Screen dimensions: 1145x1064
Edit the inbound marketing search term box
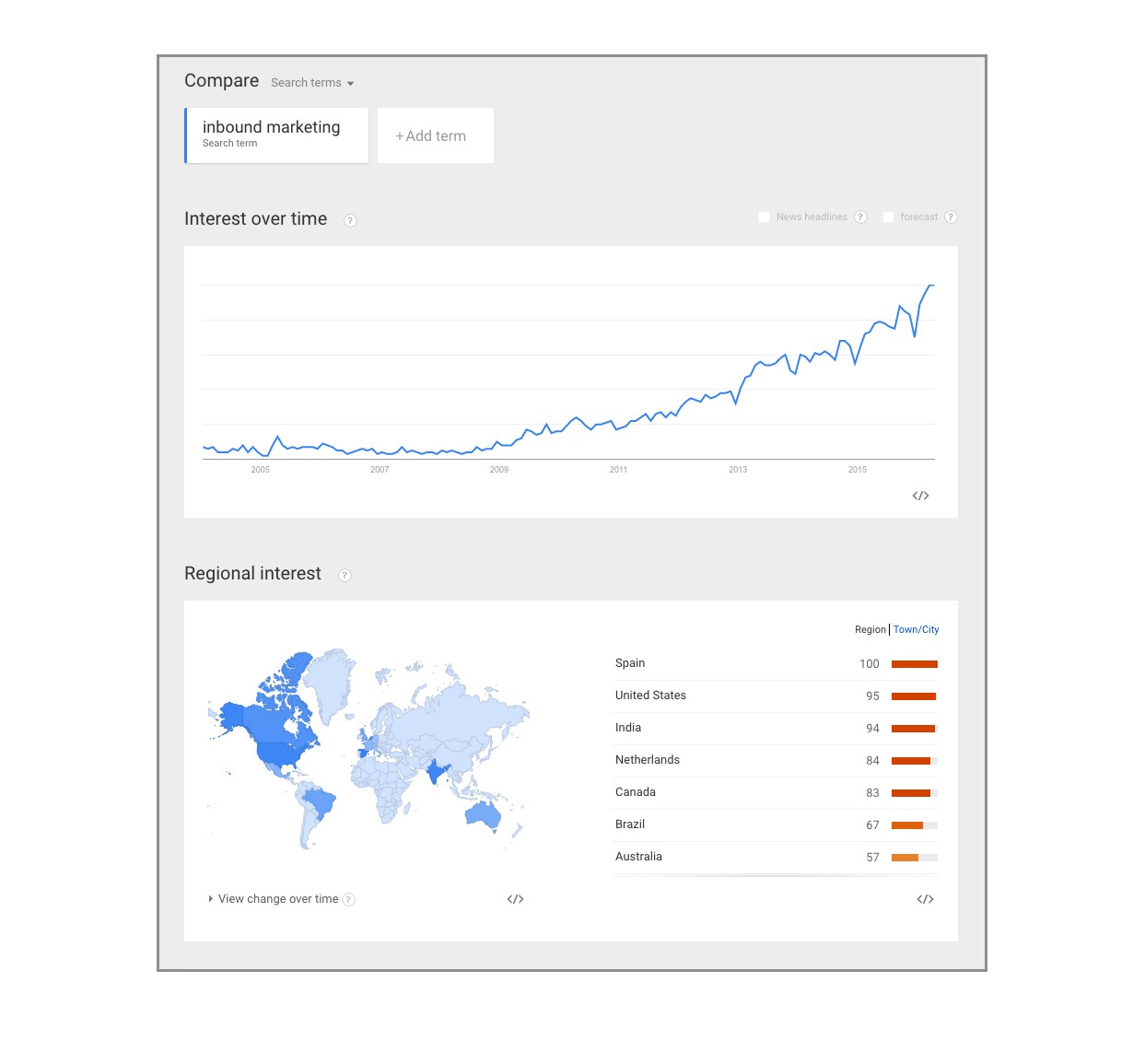click(x=276, y=135)
